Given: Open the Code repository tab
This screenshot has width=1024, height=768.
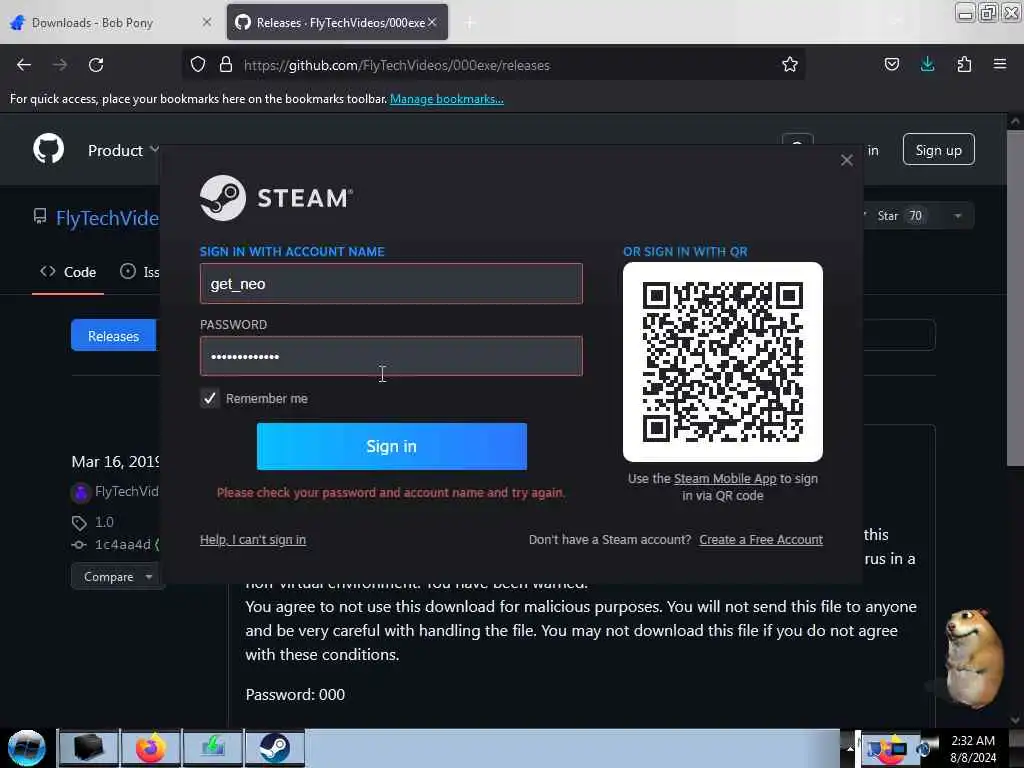Looking at the screenshot, I should 68,272.
